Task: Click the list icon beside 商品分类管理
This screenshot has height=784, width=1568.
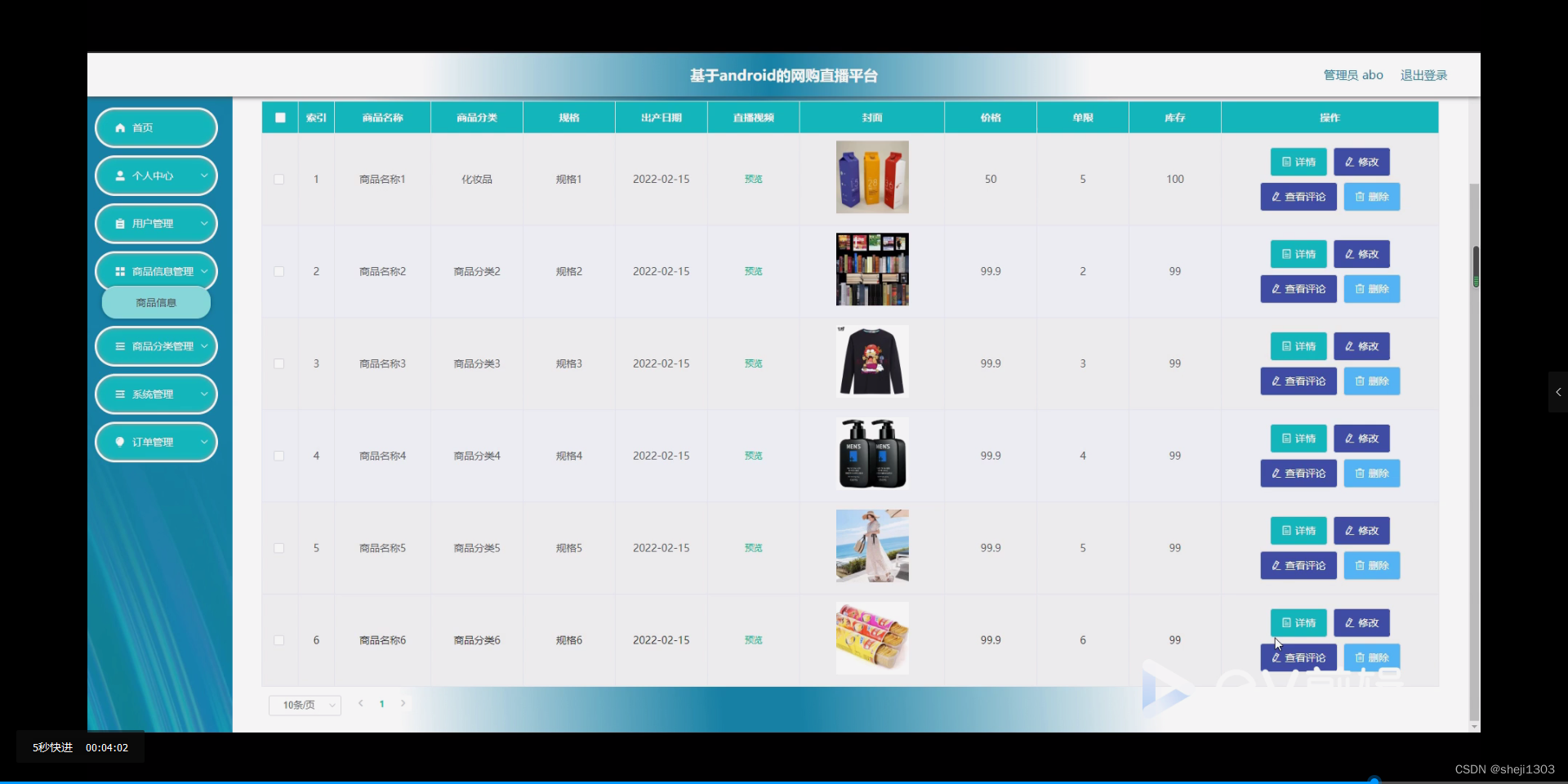Action: 121,345
